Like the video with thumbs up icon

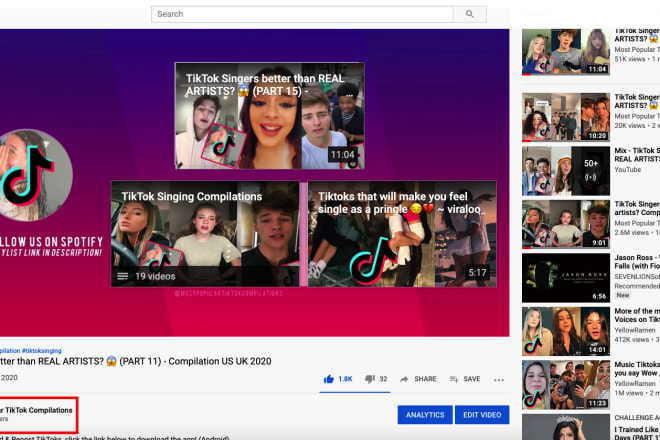click(329, 379)
